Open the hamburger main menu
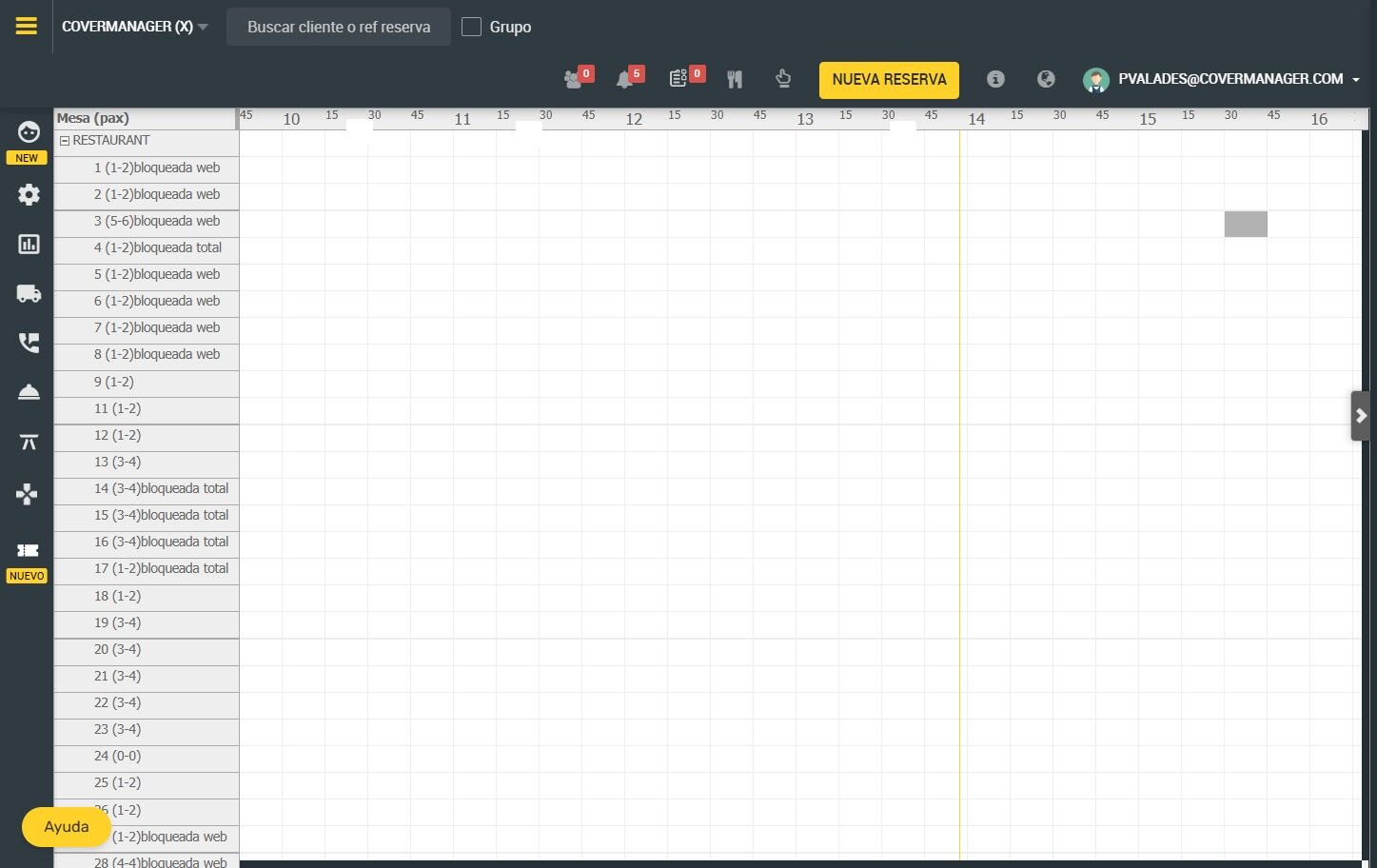This screenshot has width=1377, height=868. (27, 27)
